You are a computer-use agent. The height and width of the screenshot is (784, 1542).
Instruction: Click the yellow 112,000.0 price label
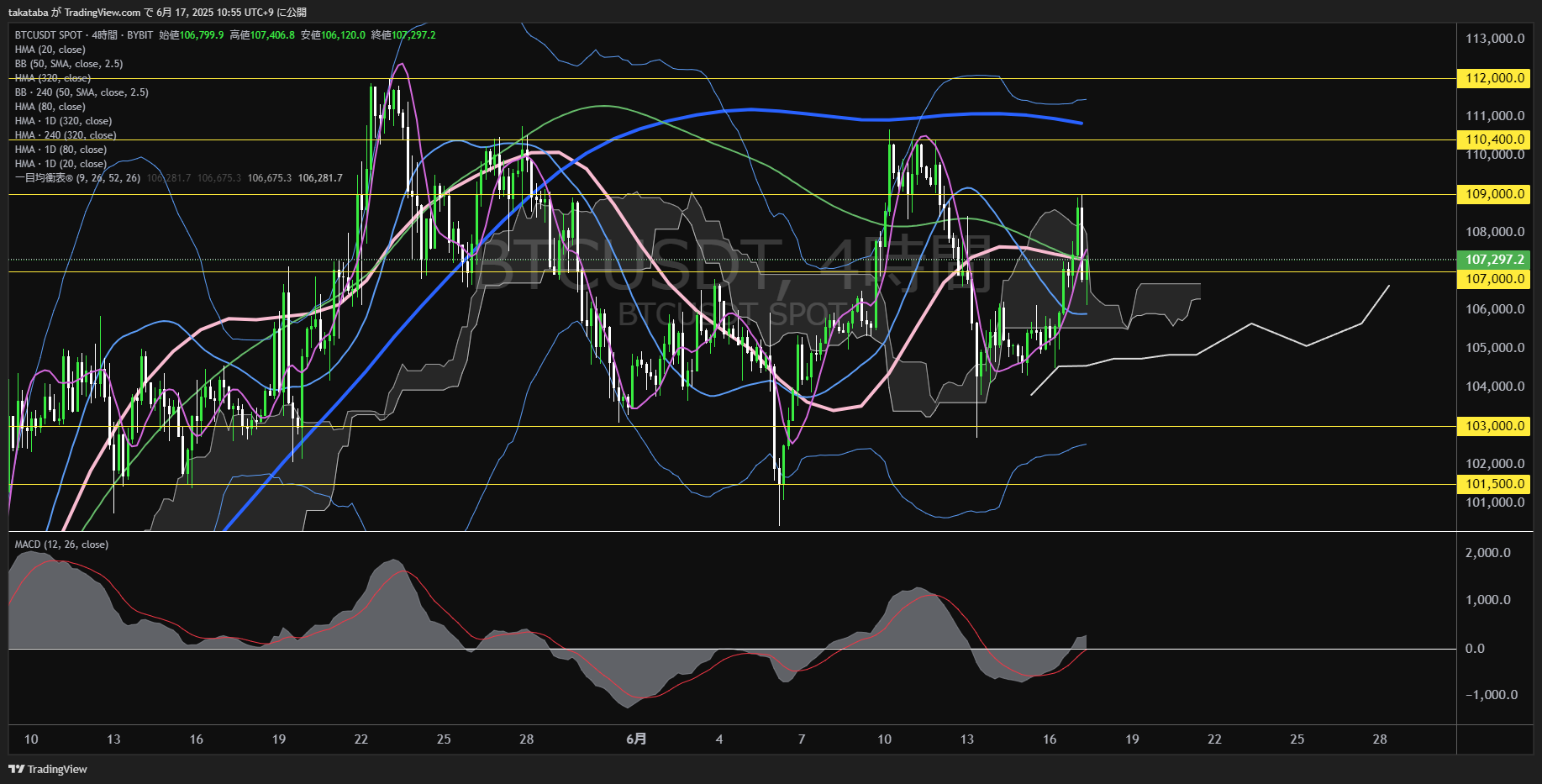(1494, 78)
